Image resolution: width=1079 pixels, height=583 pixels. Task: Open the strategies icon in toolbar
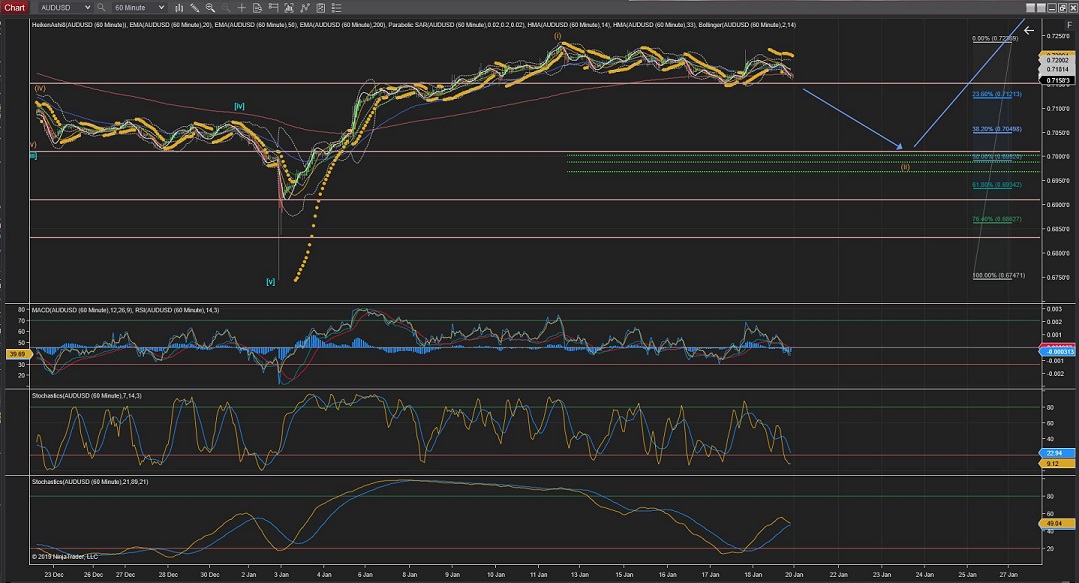(x=303, y=7)
